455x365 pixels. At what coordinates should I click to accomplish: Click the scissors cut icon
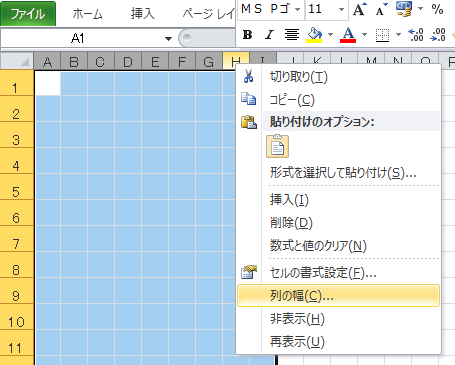coord(248,76)
